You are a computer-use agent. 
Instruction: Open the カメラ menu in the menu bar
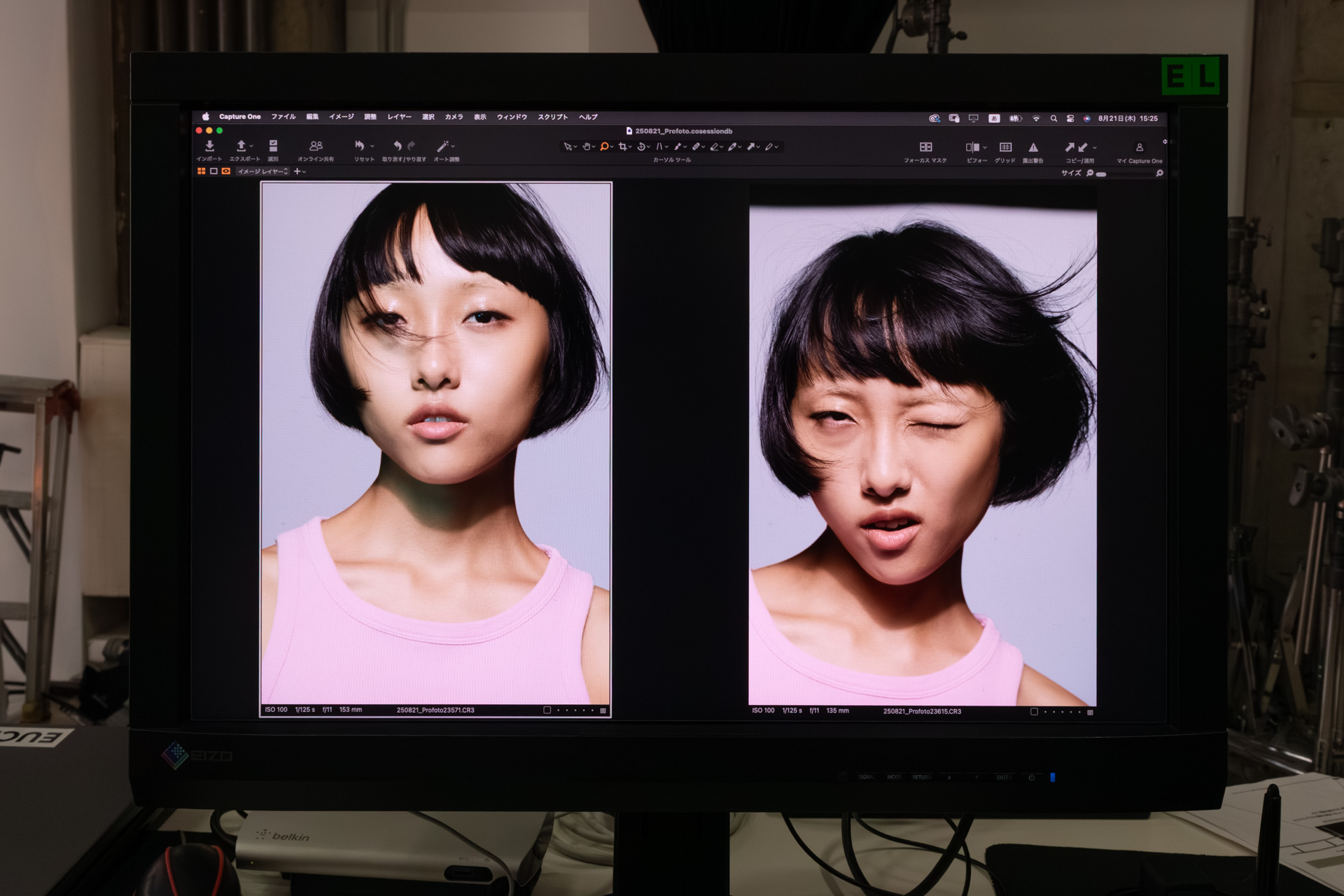pos(453,118)
